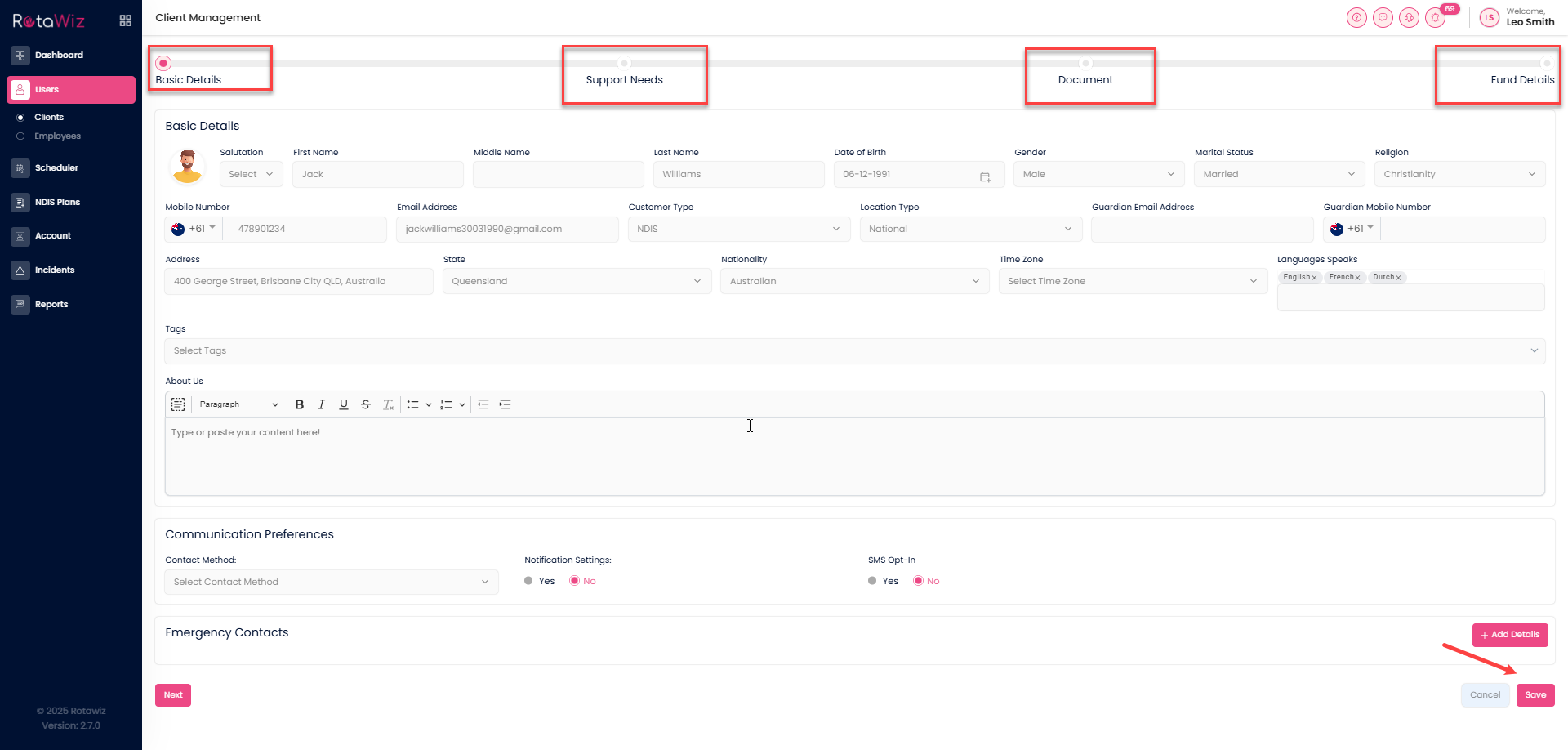Open the notifications bell icon
The width and height of the screenshot is (1568, 750).
point(1435,17)
